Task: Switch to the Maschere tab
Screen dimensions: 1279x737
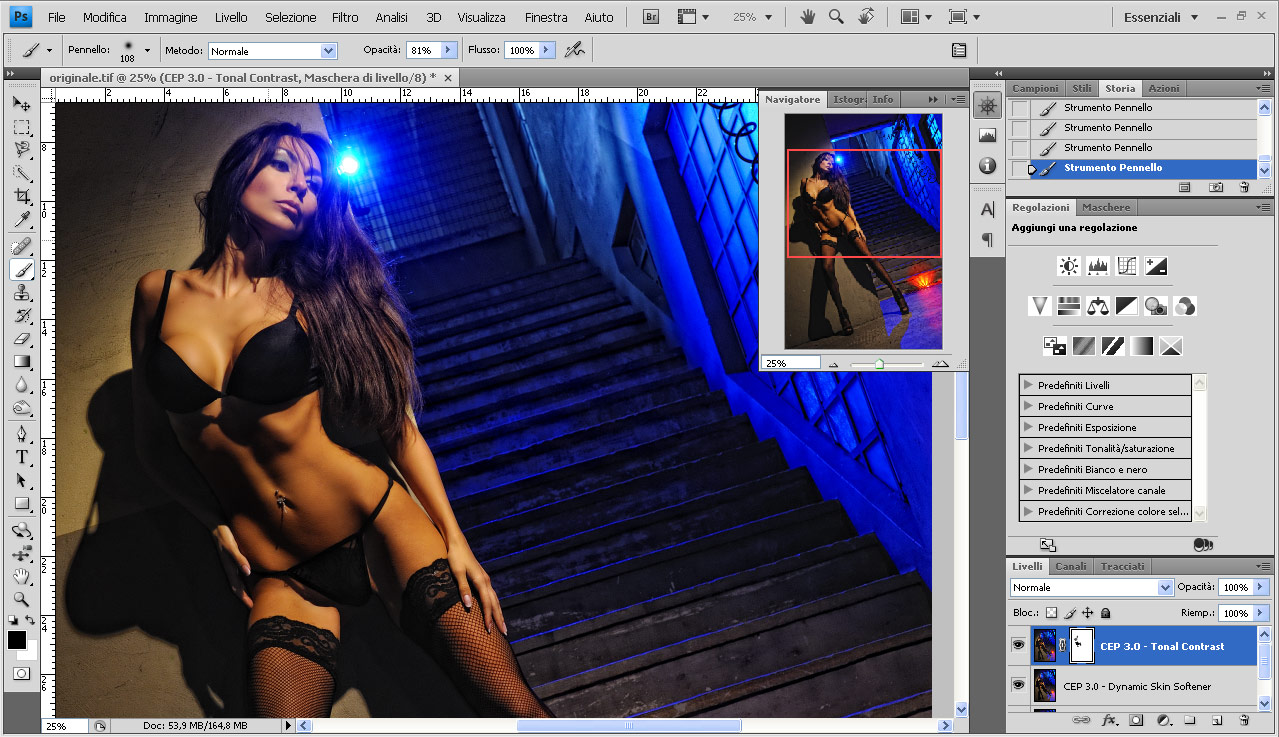Action: (1106, 207)
